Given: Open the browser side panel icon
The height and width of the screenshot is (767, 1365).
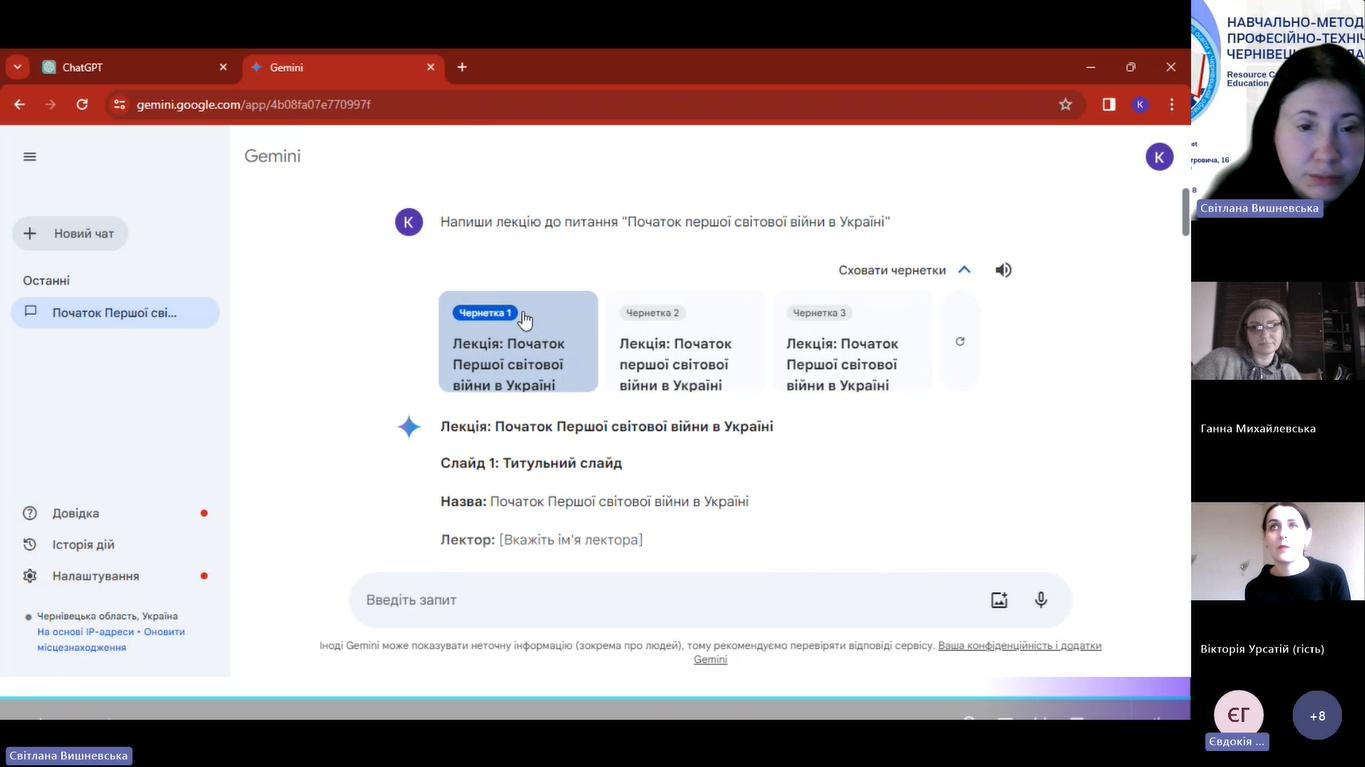Looking at the screenshot, I should coord(1109,105).
